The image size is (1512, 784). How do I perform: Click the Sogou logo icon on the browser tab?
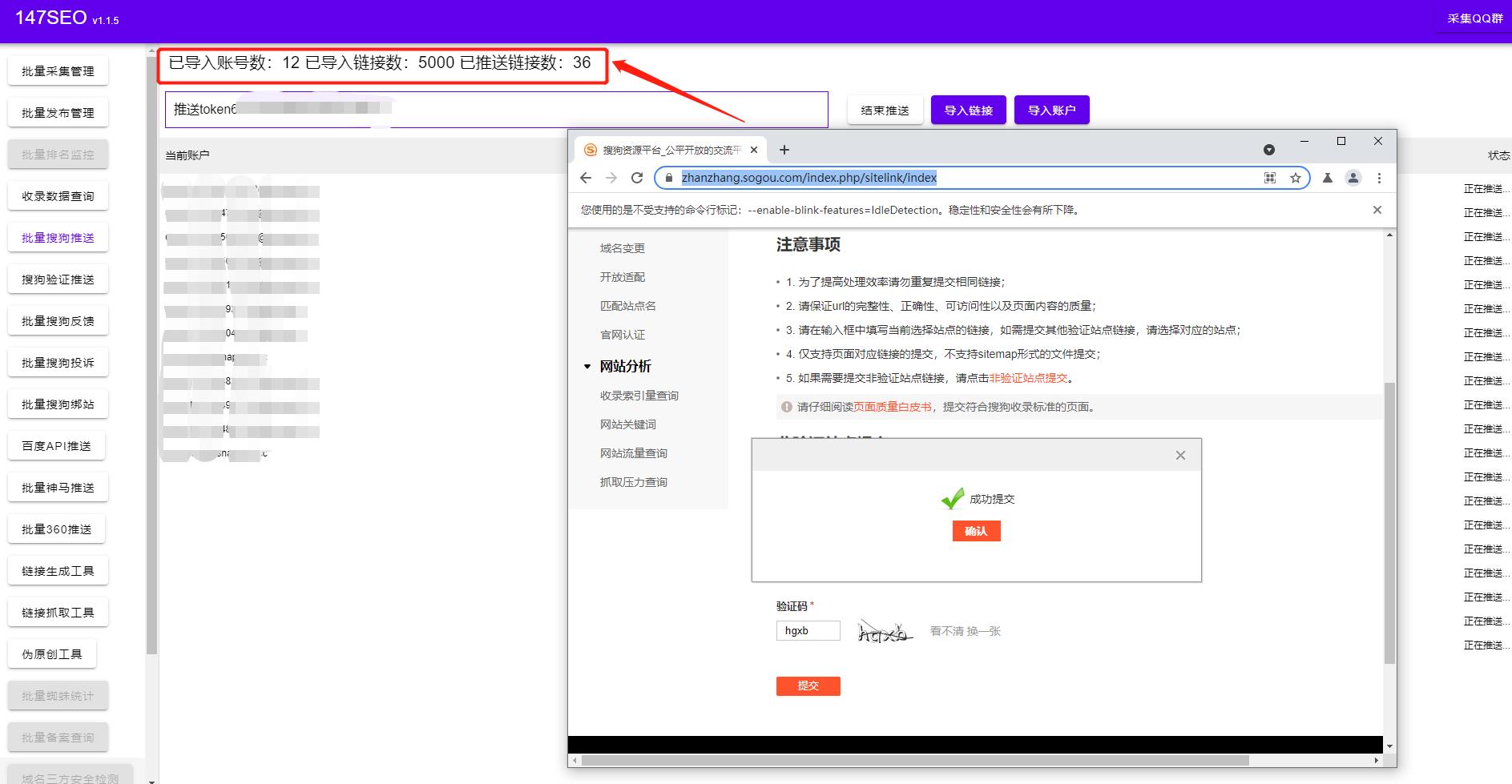pyautogui.click(x=589, y=149)
